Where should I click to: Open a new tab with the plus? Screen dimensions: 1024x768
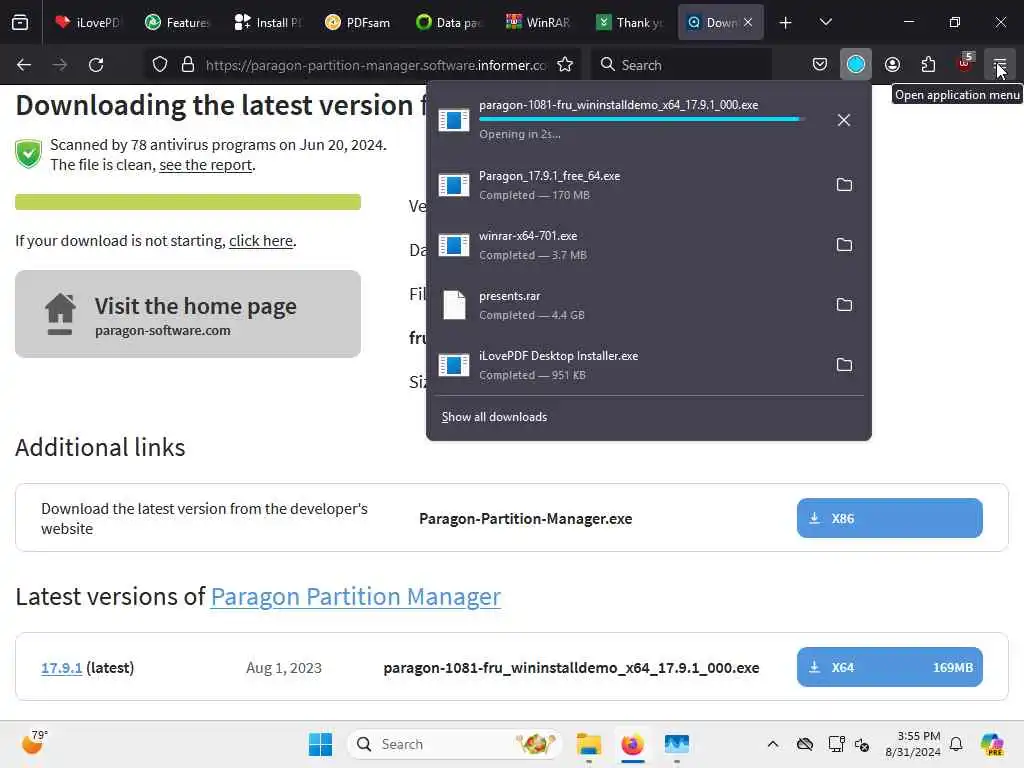point(786,23)
